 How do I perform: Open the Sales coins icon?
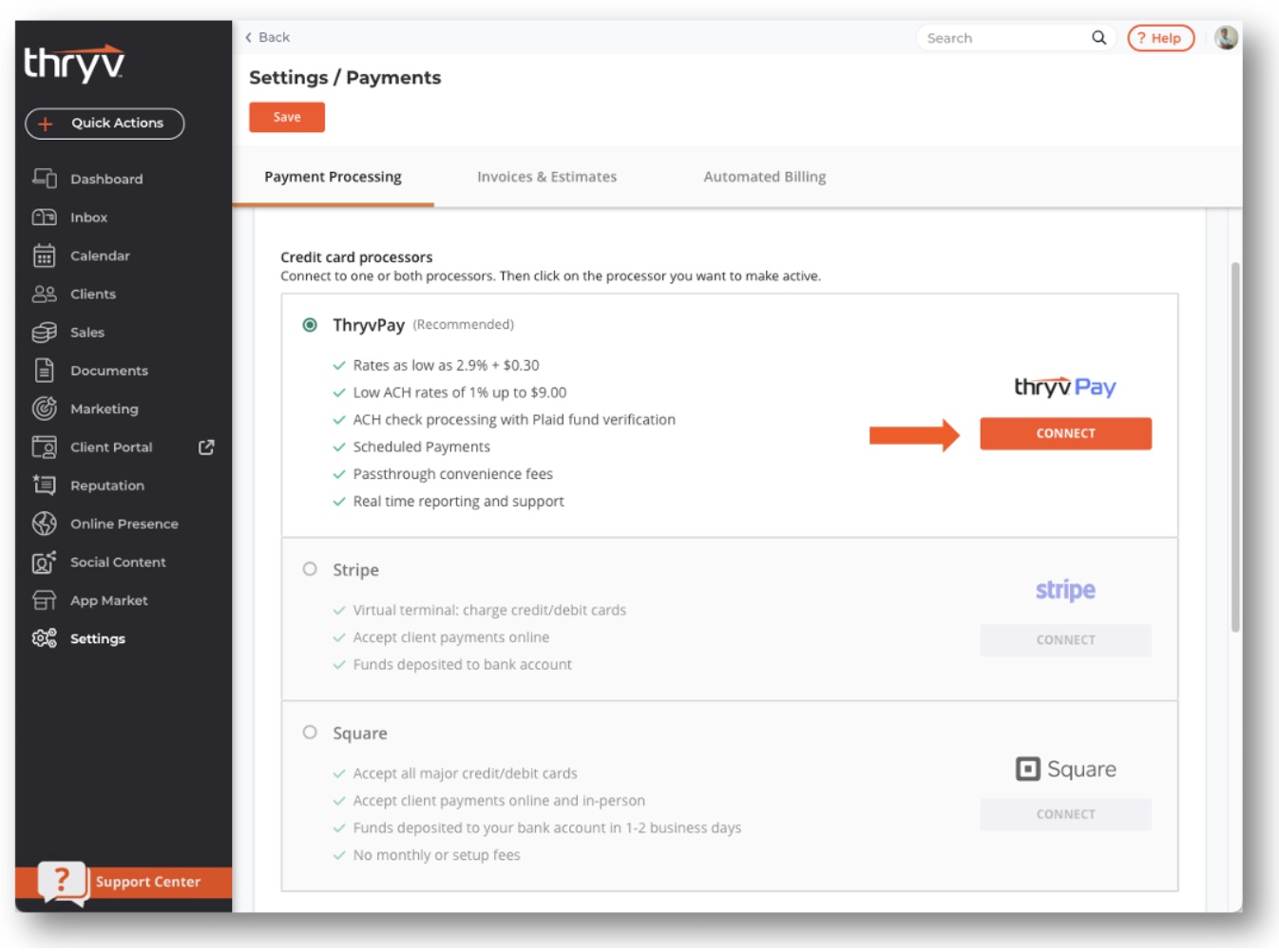[x=45, y=333]
